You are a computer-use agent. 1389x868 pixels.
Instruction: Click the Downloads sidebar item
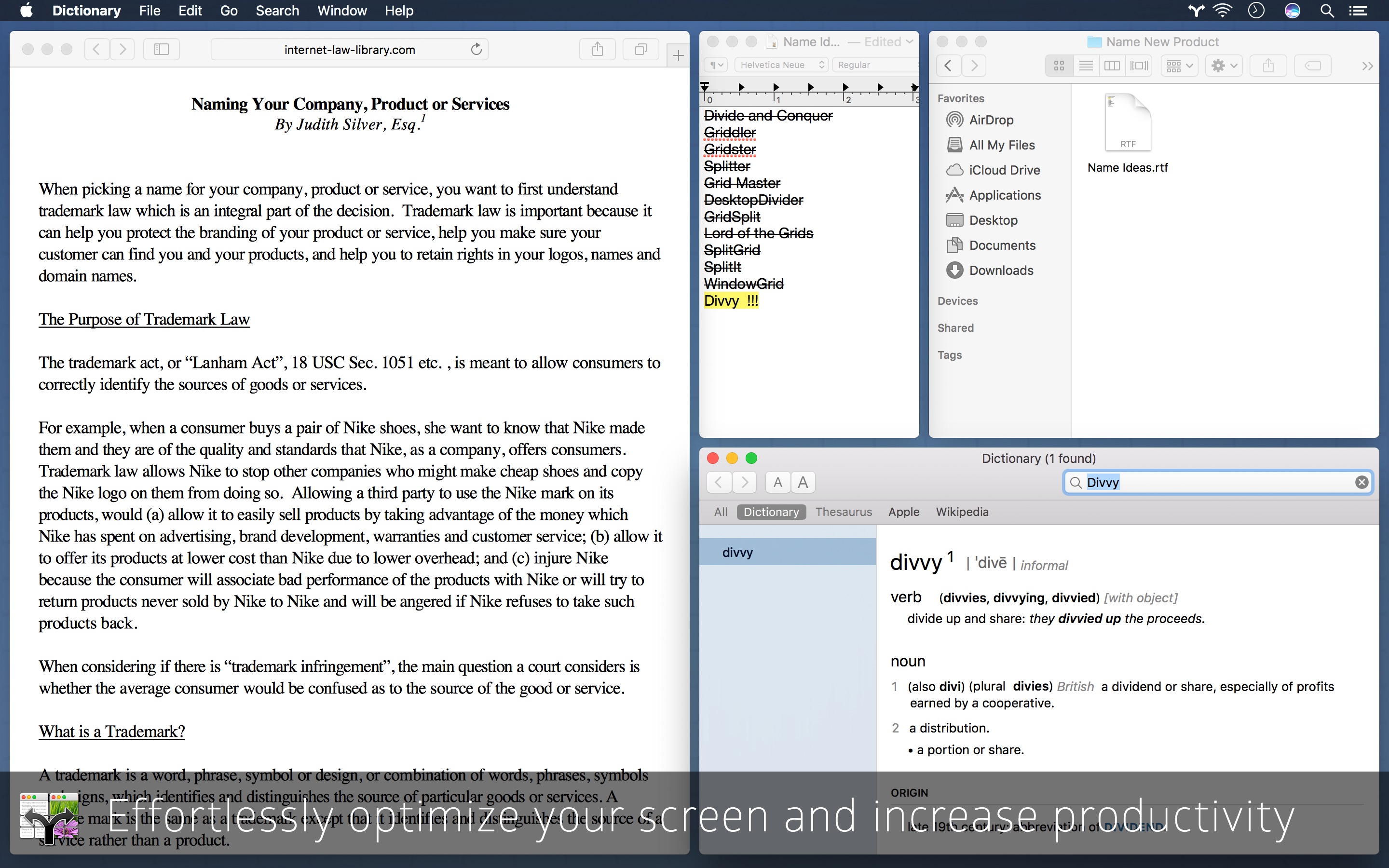[1000, 271]
